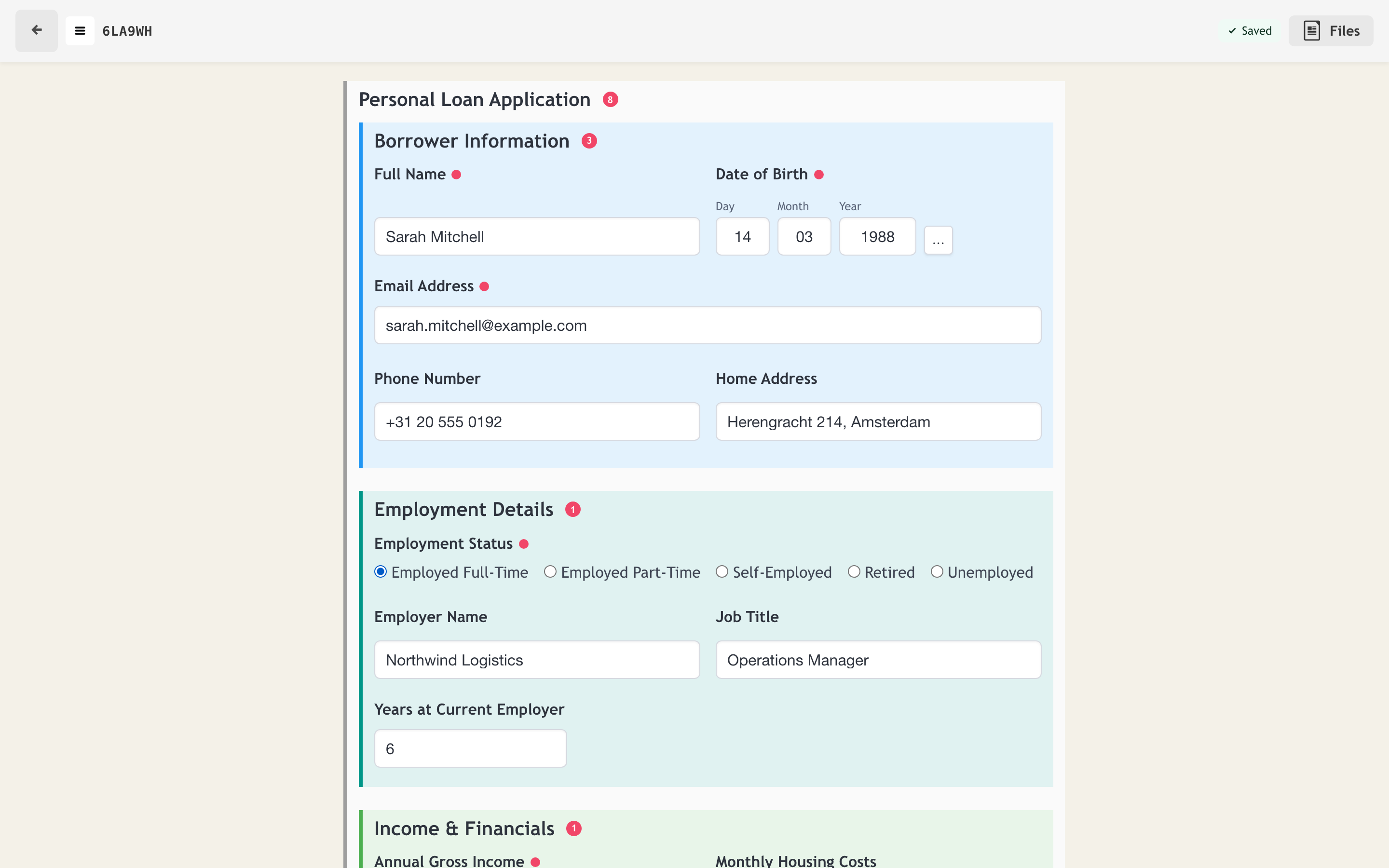Screen dimensions: 1389x868
Task: Click the Income & Financials error badge
Action: 574,828
